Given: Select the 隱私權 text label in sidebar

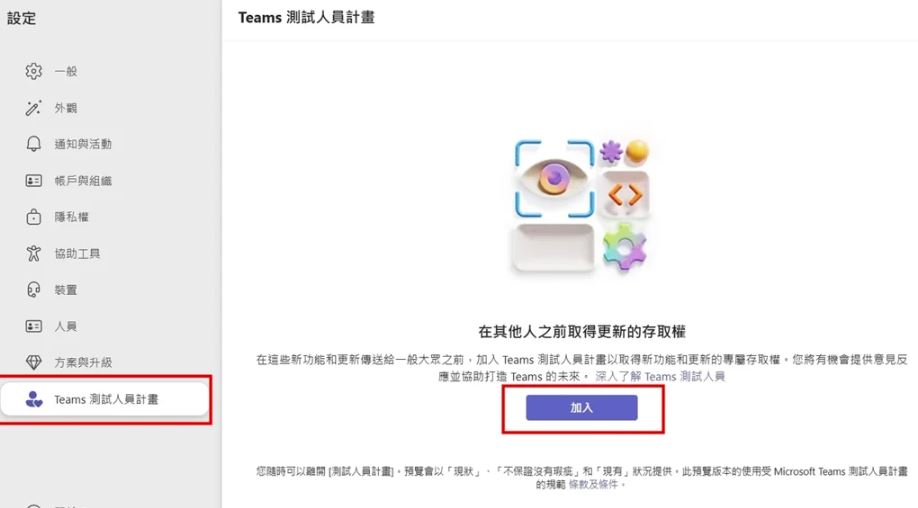Looking at the screenshot, I should (x=72, y=217).
